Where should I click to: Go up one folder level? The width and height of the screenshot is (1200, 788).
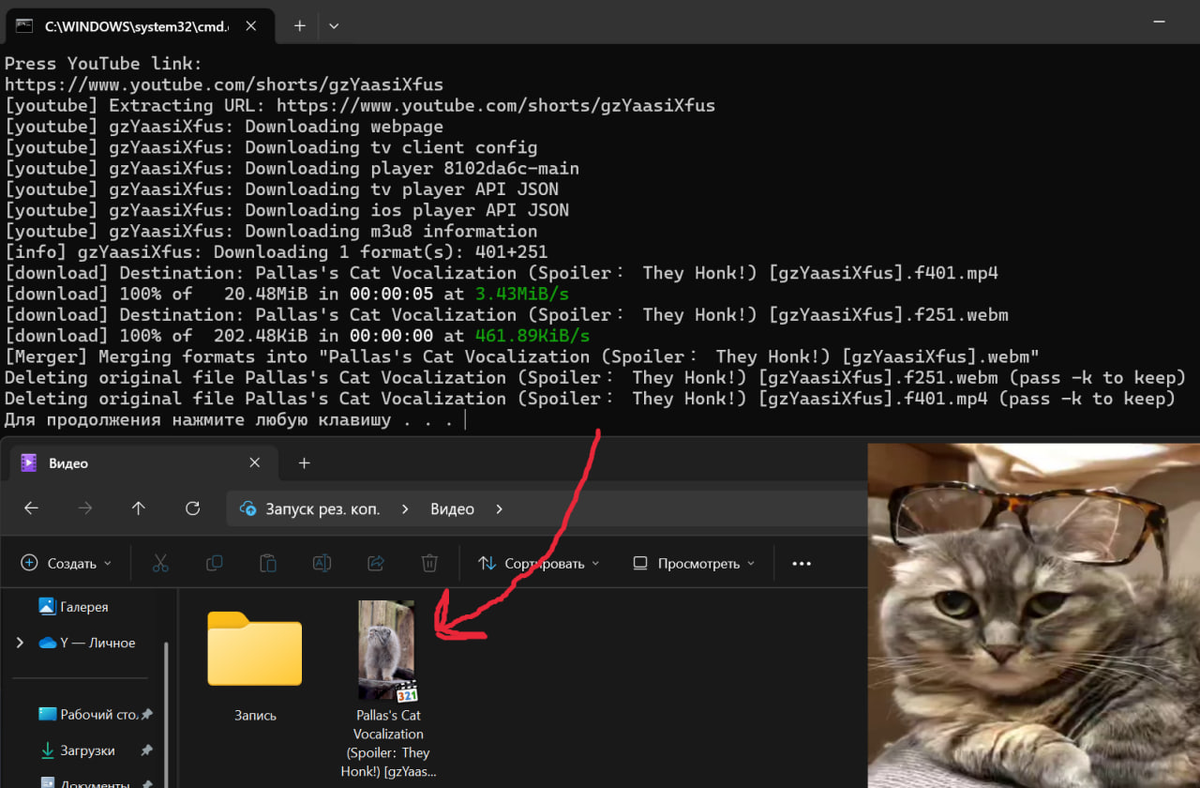pyautogui.click(x=138, y=509)
